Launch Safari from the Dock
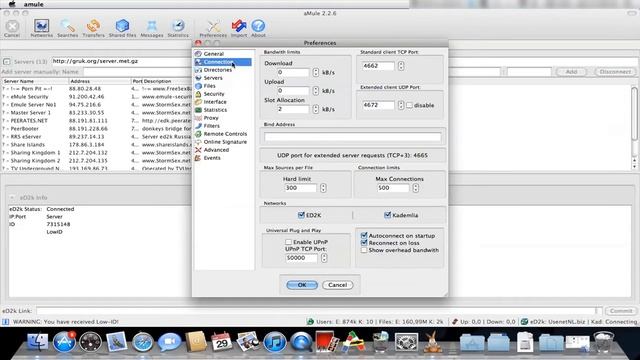 (x=142, y=342)
